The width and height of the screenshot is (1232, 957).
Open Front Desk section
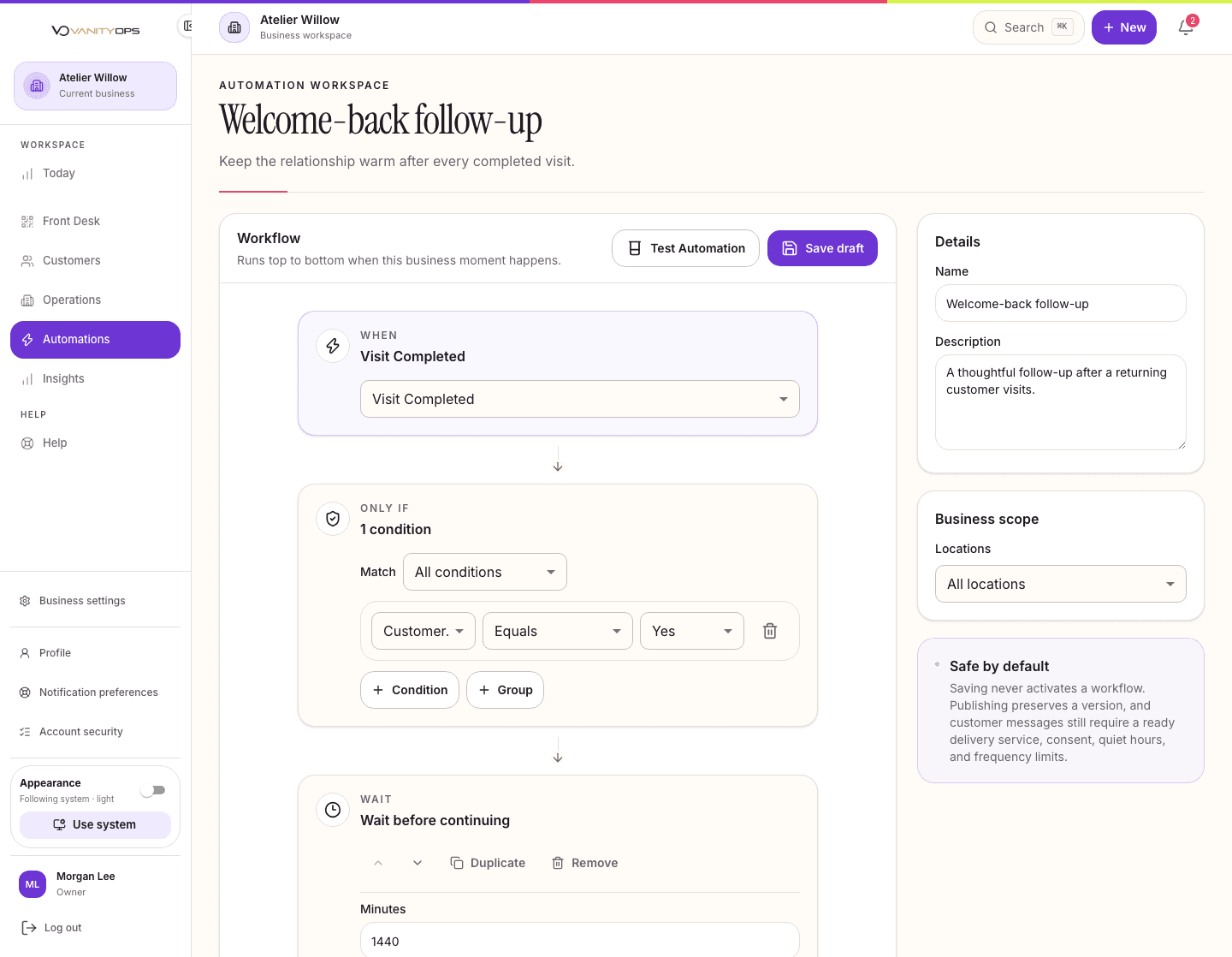pyautogui.click(x=95, y=221)
